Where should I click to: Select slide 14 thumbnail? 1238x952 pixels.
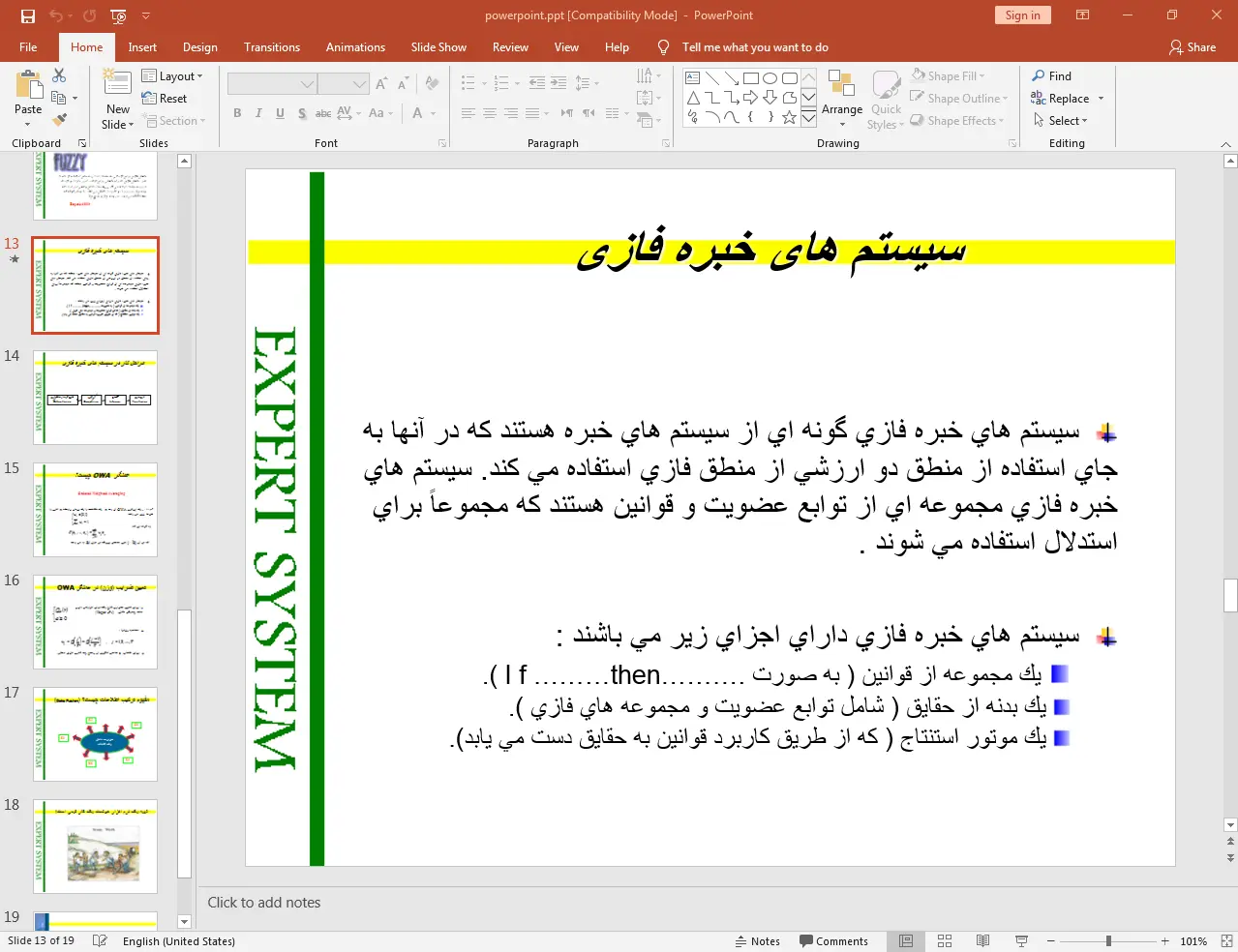95,398
